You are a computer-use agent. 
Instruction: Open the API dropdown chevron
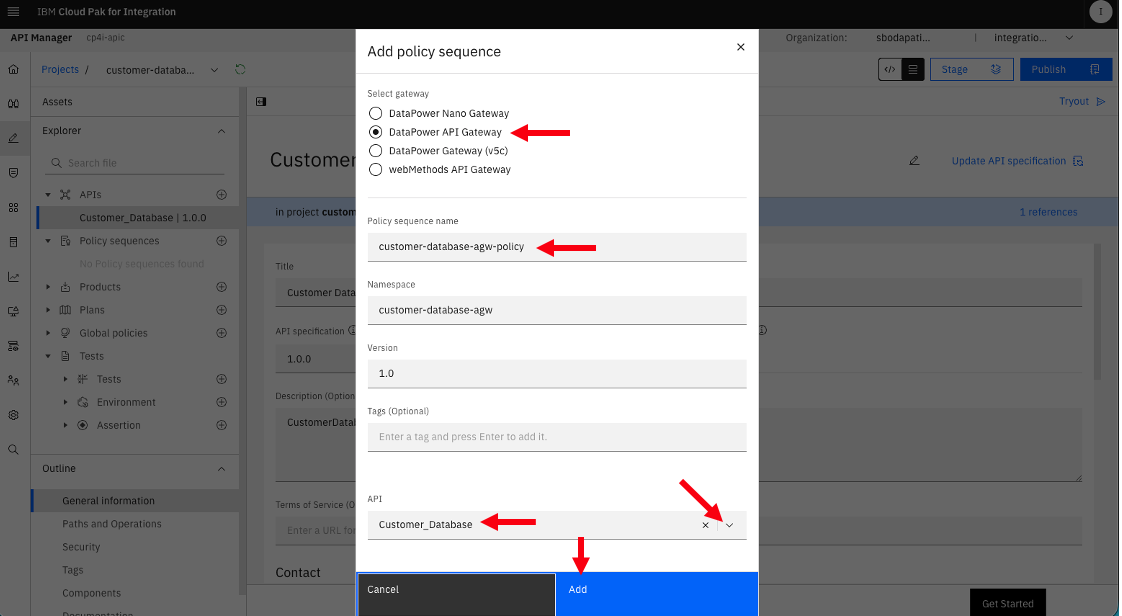(730, 525)
